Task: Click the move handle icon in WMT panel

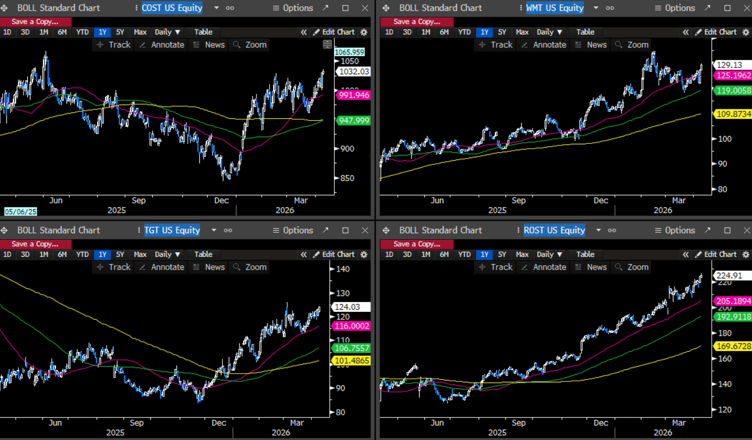Action: (386, 8)
